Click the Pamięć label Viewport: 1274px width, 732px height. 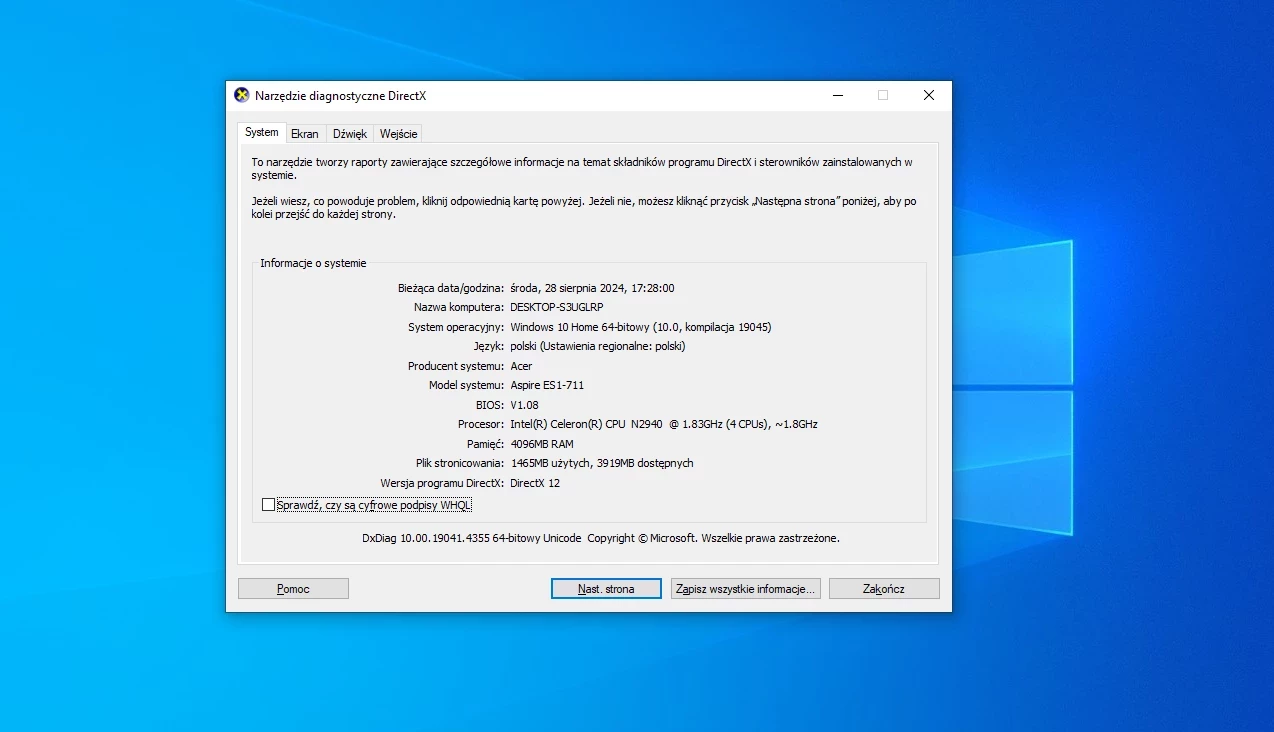point(484,444)
